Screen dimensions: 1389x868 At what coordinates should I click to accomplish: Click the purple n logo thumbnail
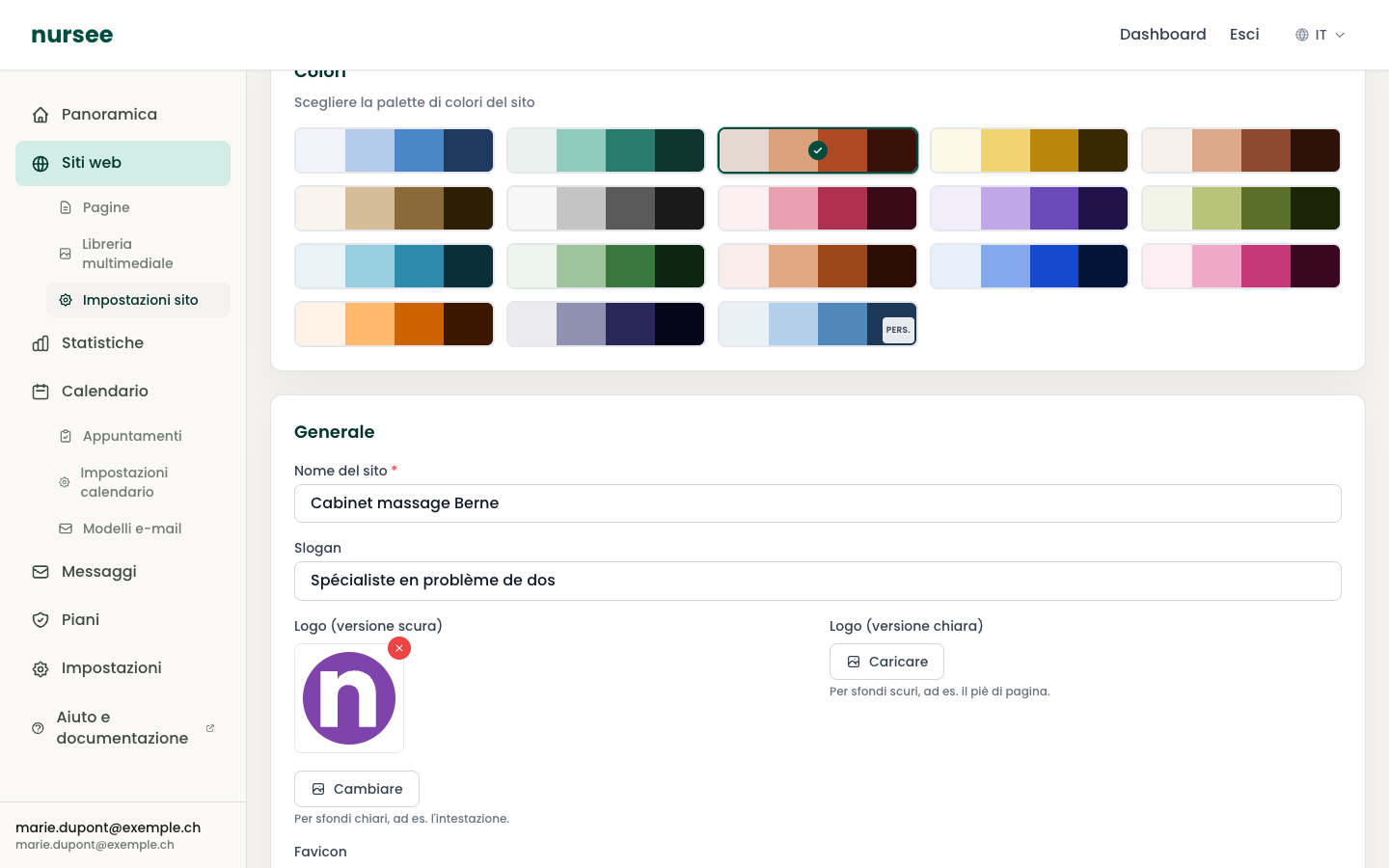pyautogui.click(x=349, y=698)
